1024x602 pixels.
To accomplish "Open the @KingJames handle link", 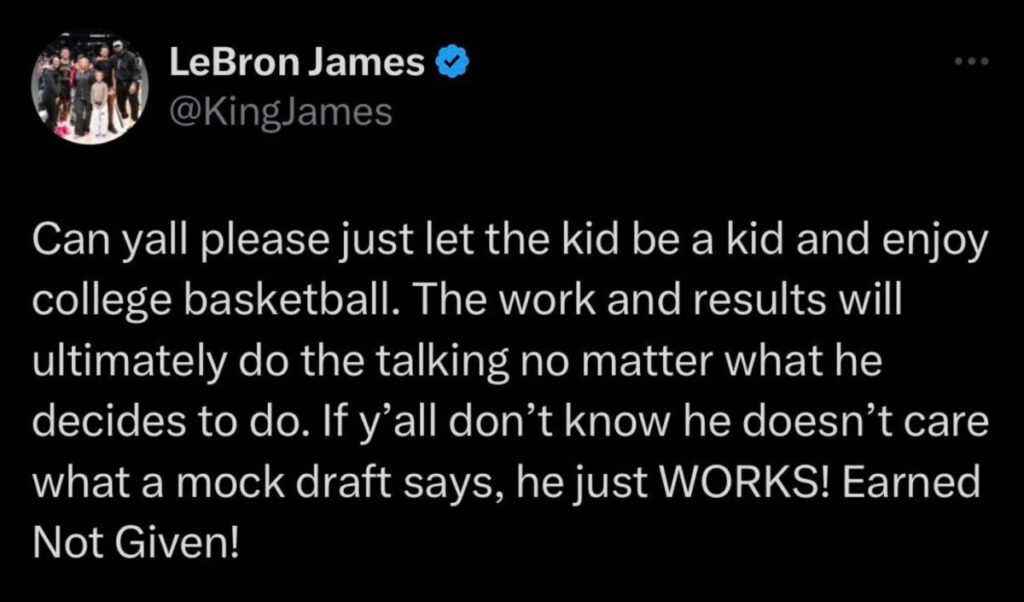I will coord(281,112).
